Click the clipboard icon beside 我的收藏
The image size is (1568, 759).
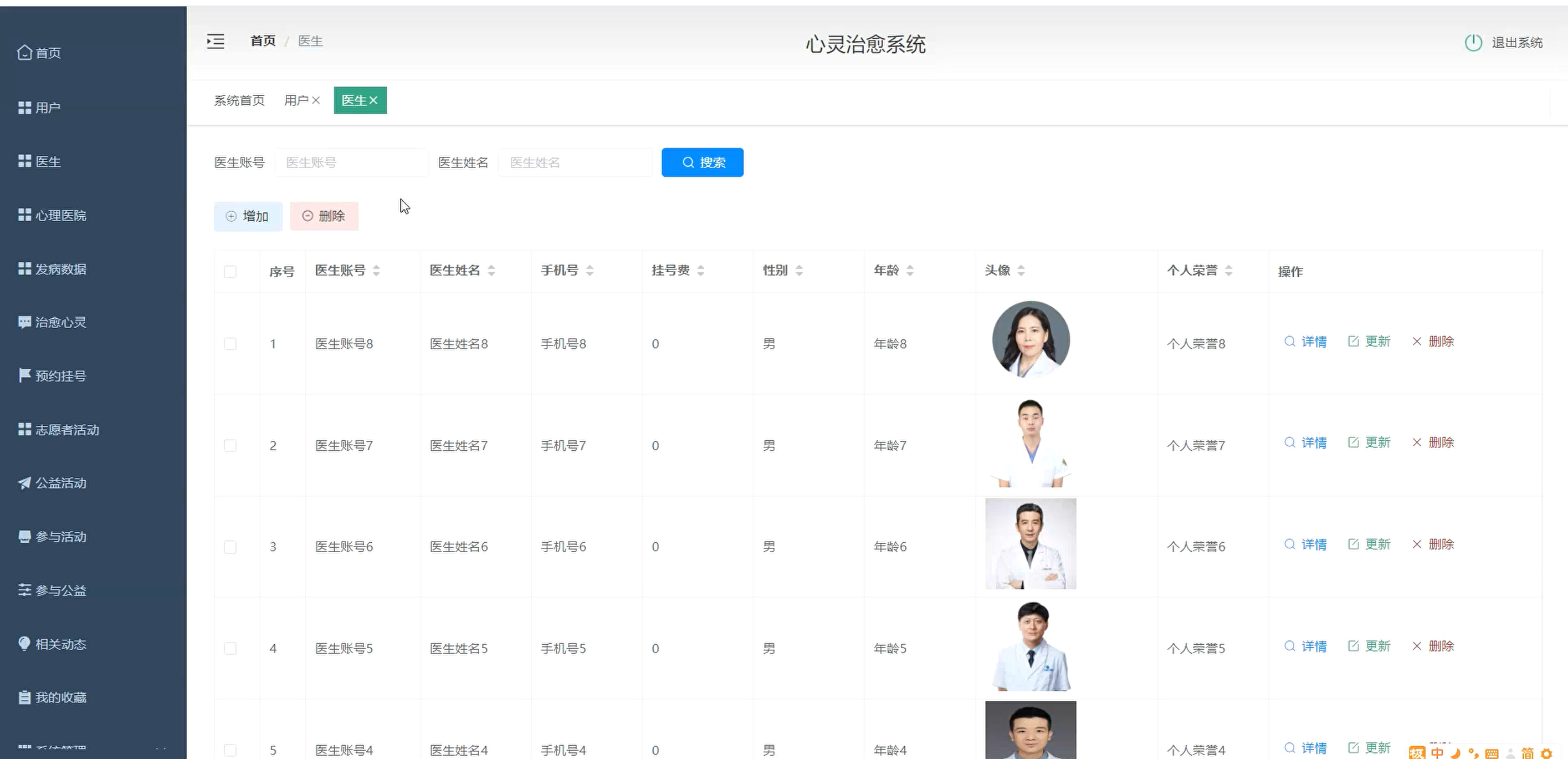[24, 697]
